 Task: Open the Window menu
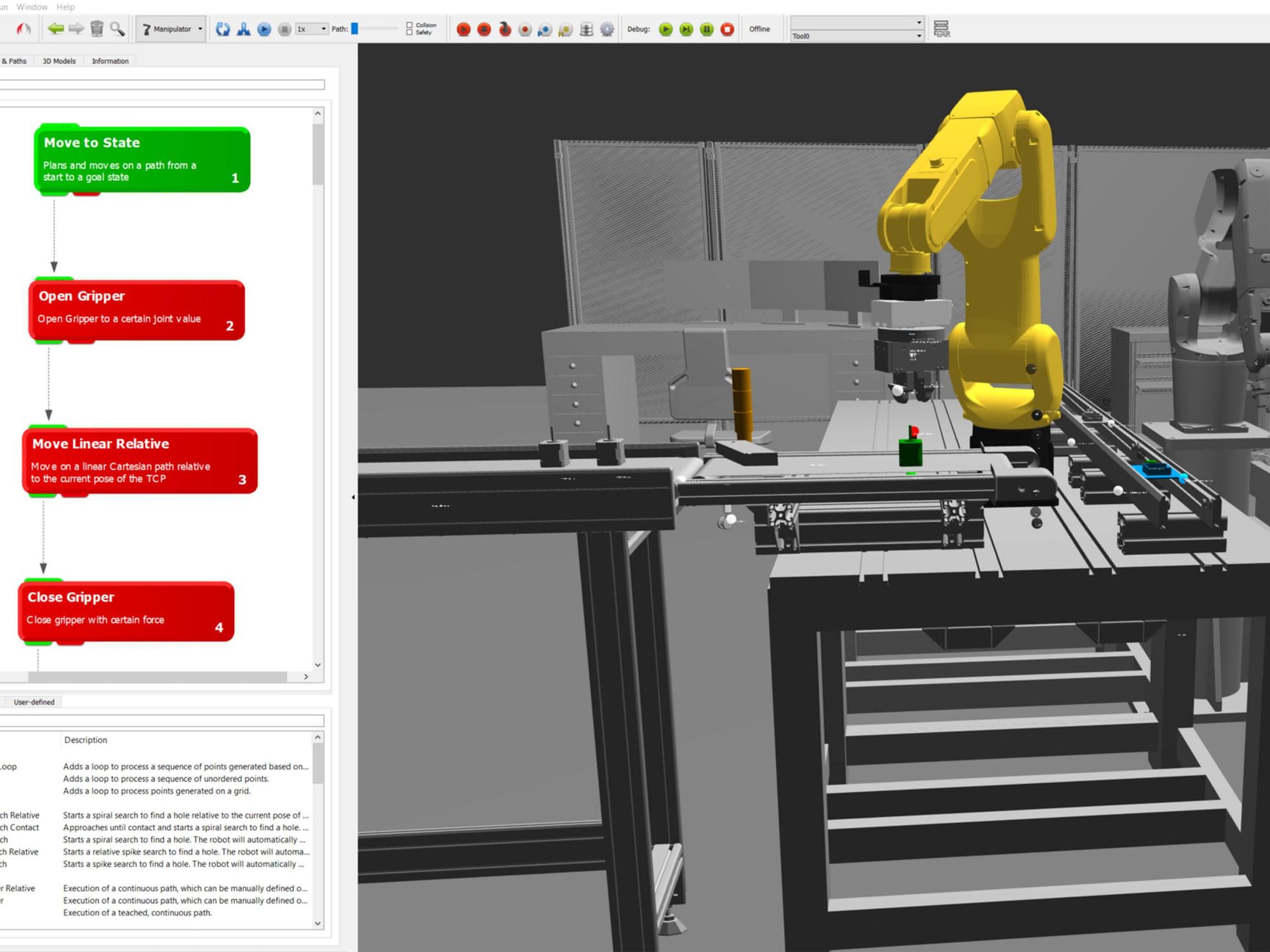[32, 7]
